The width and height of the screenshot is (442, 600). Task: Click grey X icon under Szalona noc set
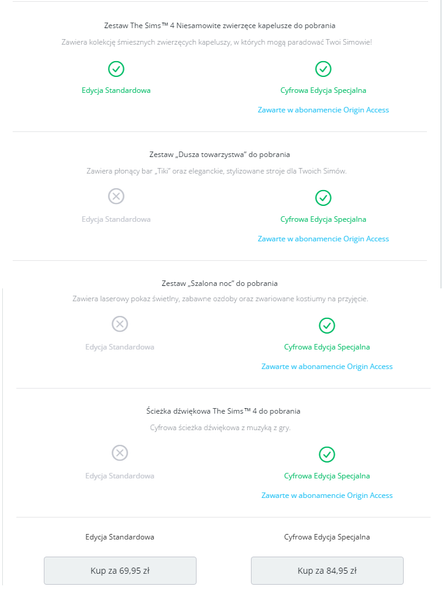point(120,324)
